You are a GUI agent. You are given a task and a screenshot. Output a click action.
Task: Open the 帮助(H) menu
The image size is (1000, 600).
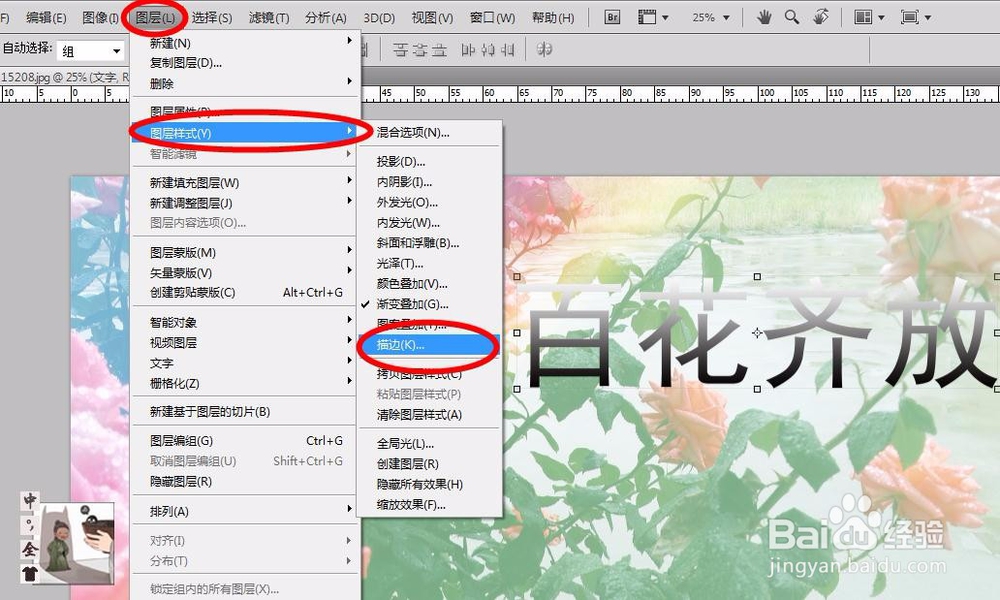[553, 17]
